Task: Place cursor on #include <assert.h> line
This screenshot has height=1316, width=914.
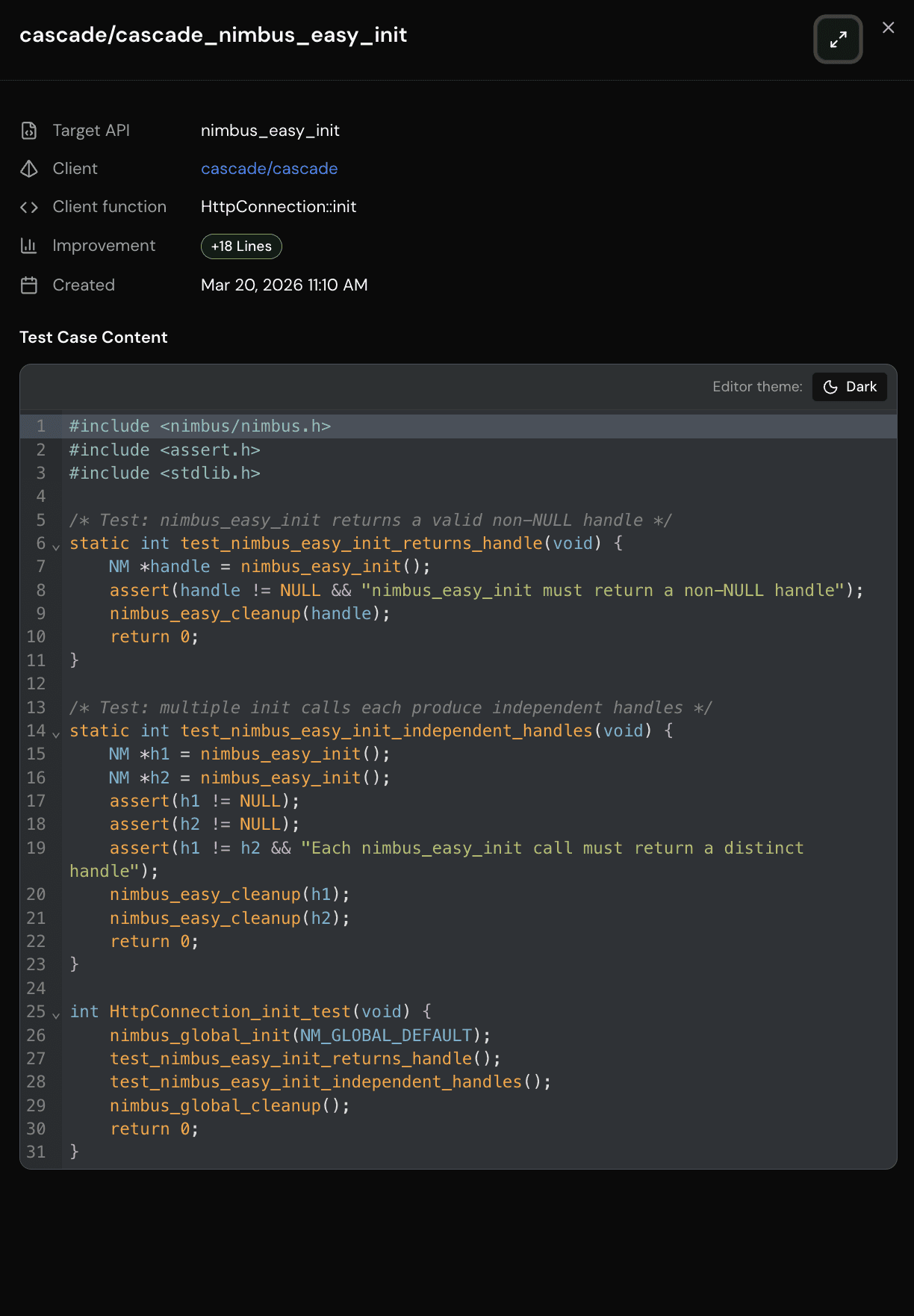Action: pos(165,450)
